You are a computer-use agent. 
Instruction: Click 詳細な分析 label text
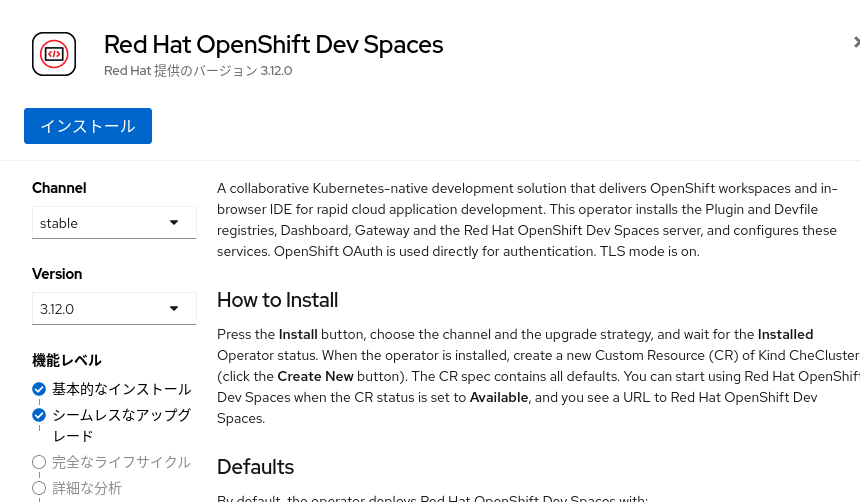coord(87,488)
